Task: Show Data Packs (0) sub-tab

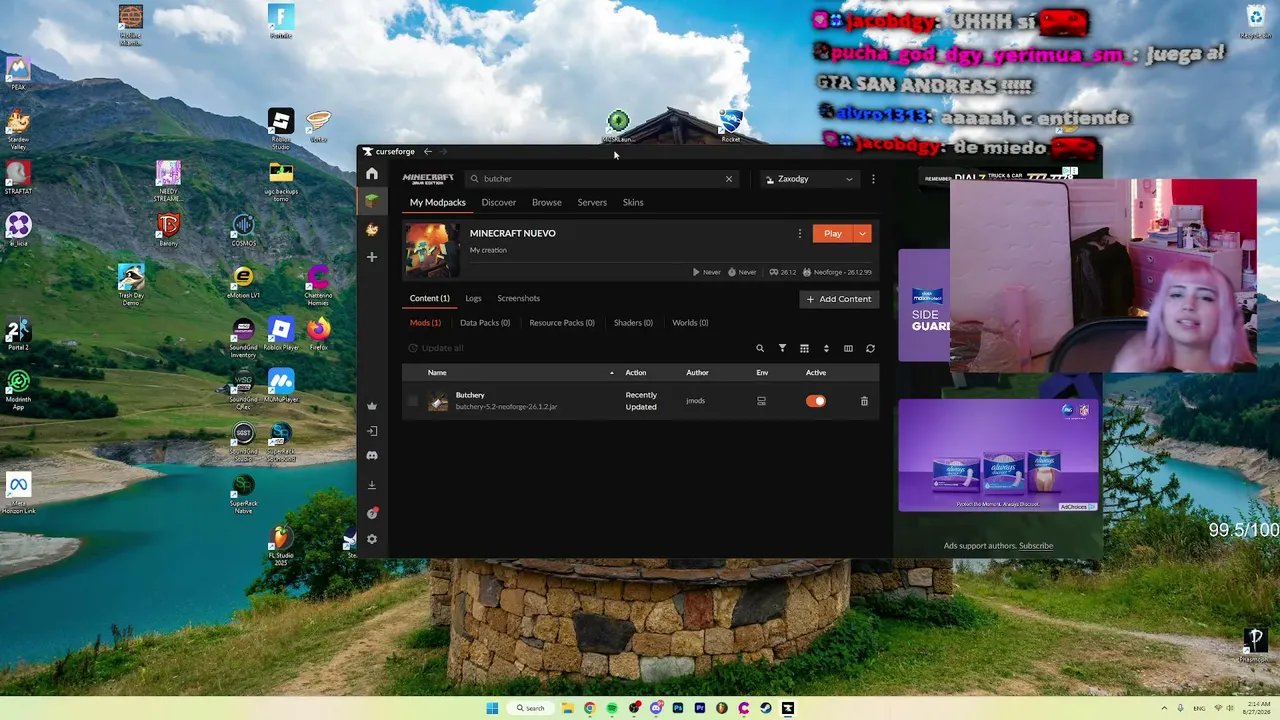Action: (485, 323)
